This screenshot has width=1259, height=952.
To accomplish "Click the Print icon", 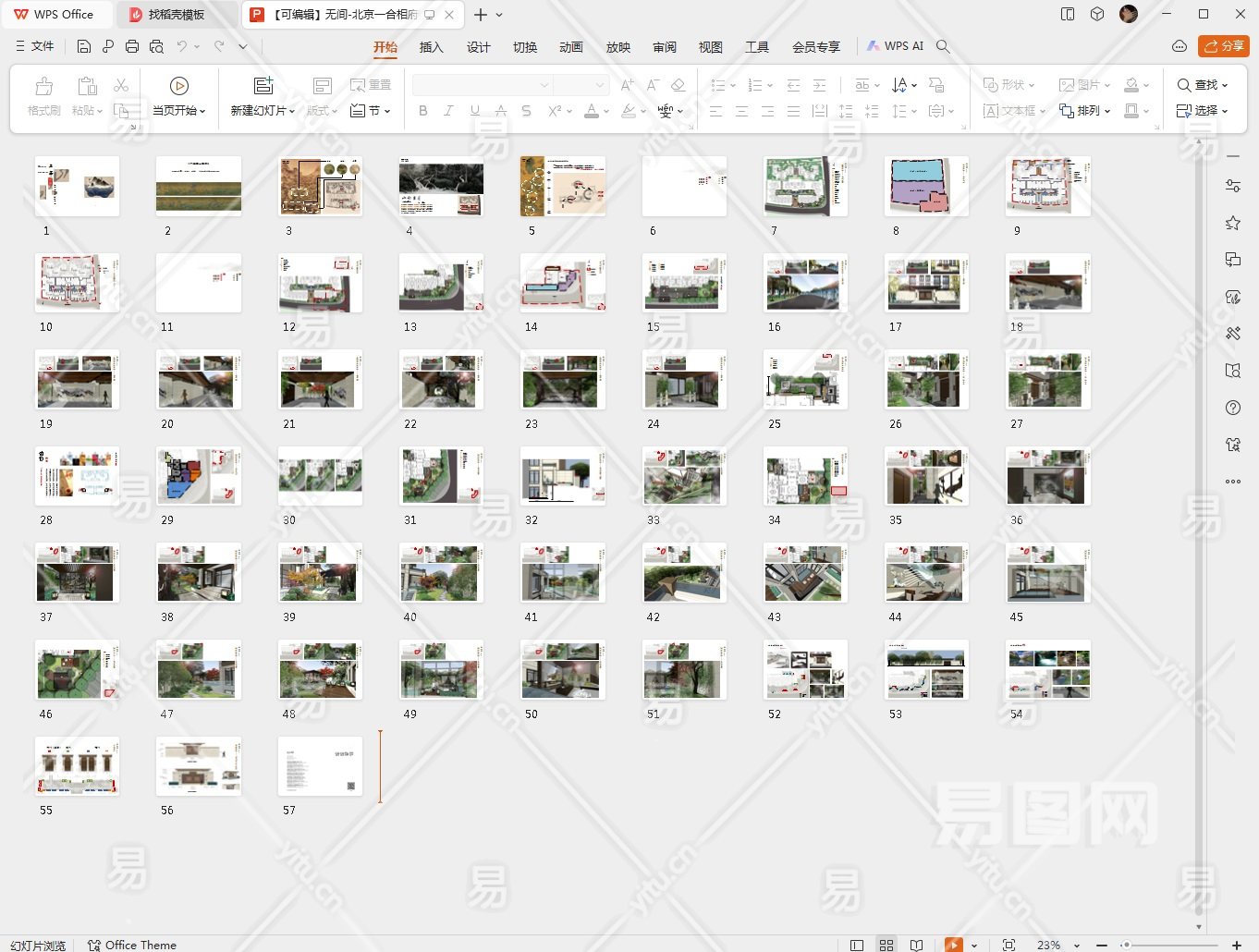I will point(132,46).
